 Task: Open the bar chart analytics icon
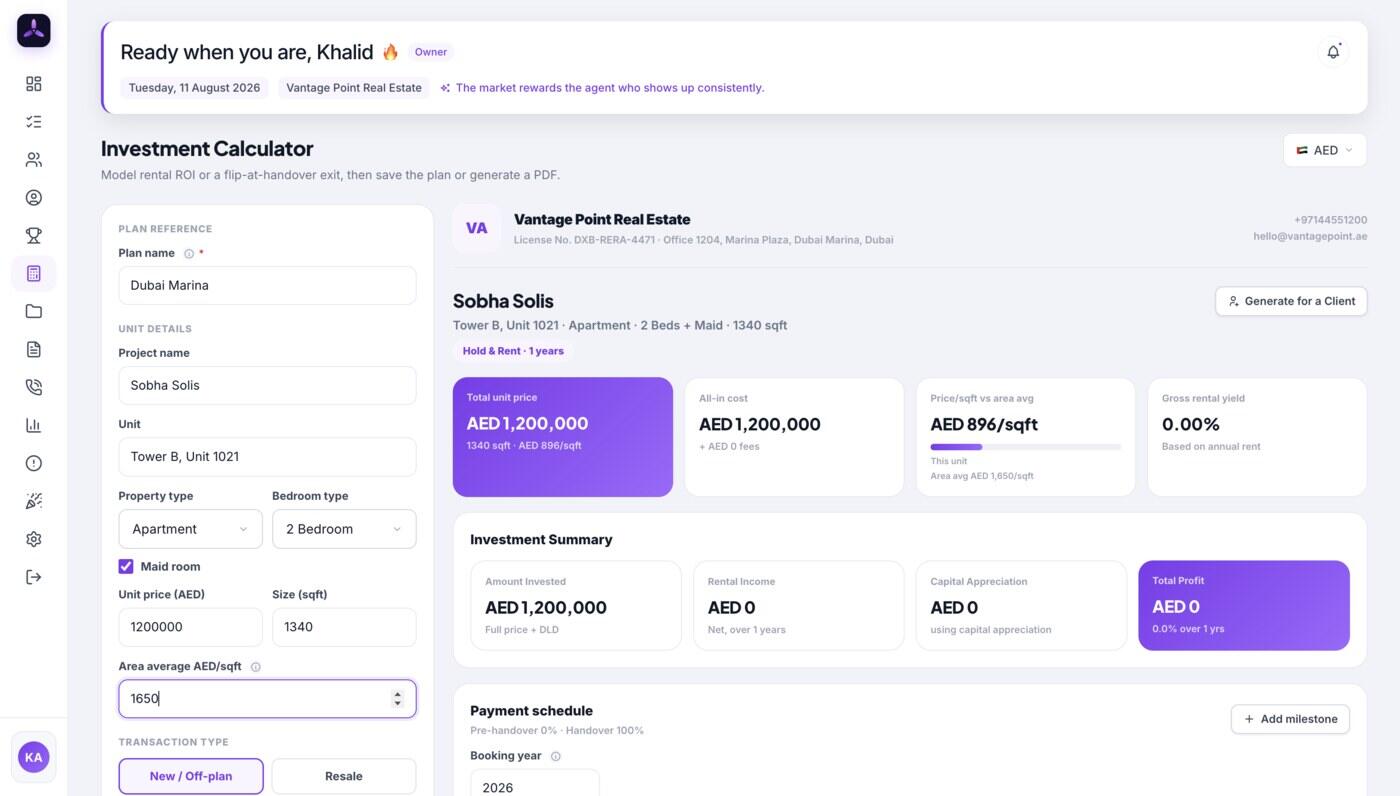coord(33,425)
